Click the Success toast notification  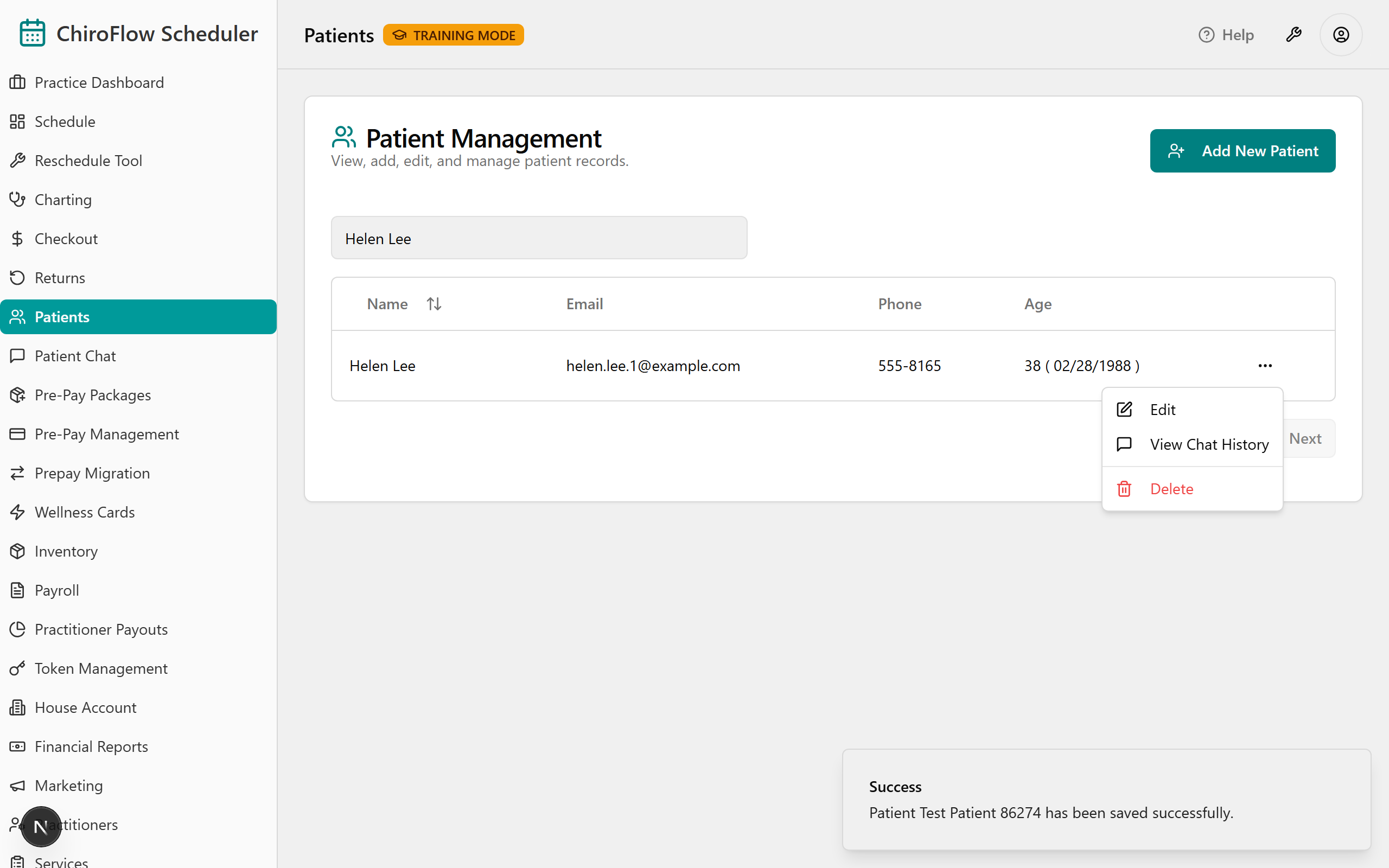click(x=1107, y=800)
